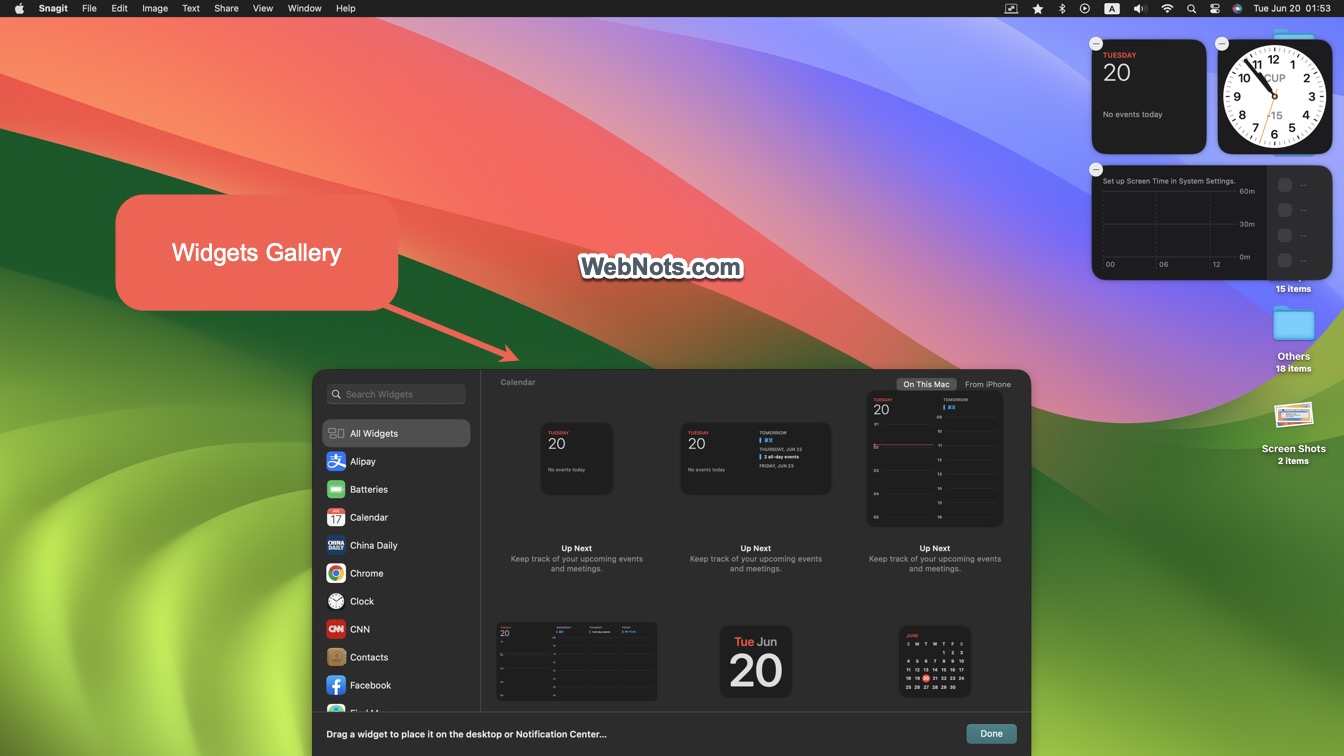Remove the clock desktop widget with minus button

[x=1222, y=44]
